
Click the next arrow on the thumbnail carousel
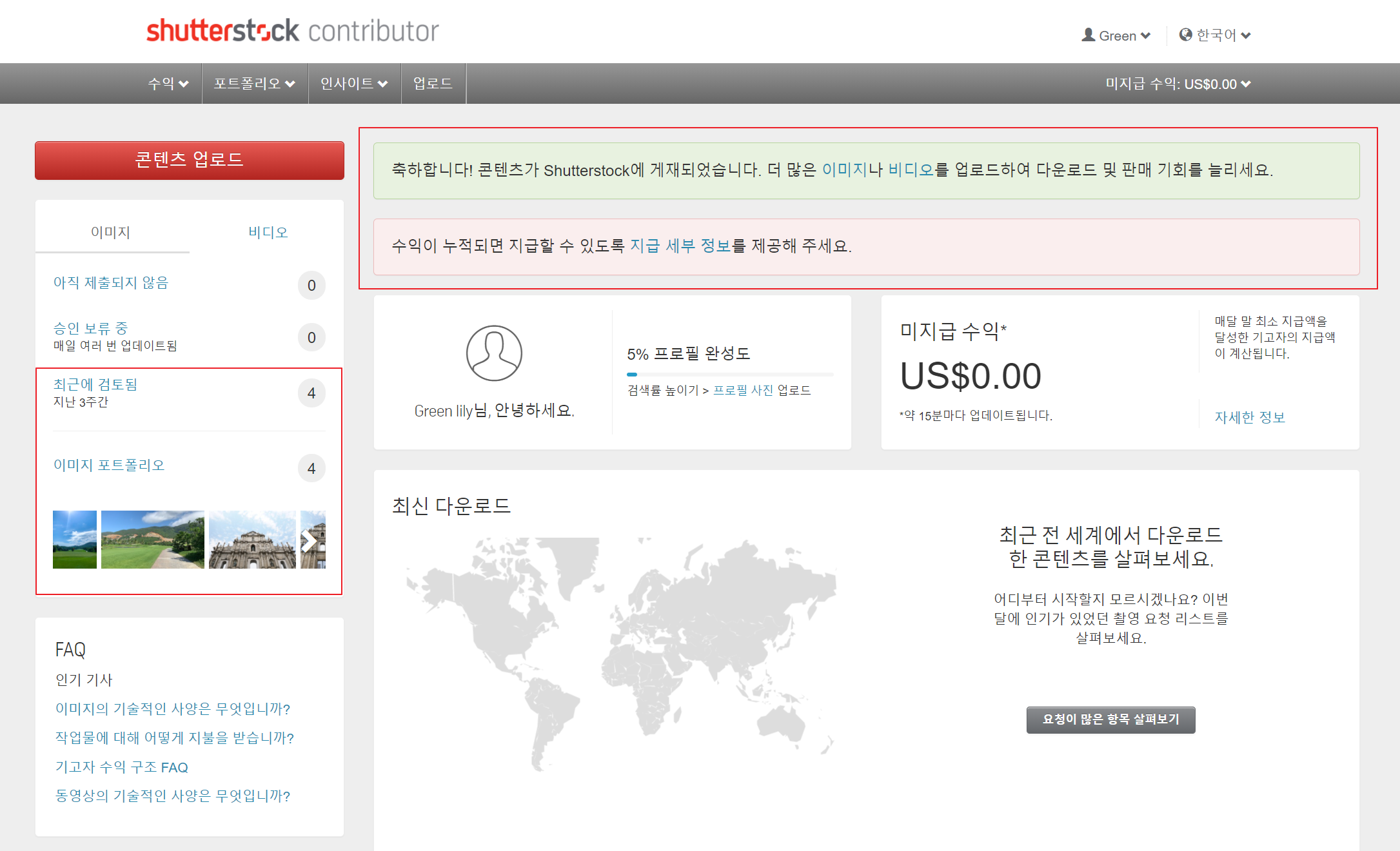point(310,541)
